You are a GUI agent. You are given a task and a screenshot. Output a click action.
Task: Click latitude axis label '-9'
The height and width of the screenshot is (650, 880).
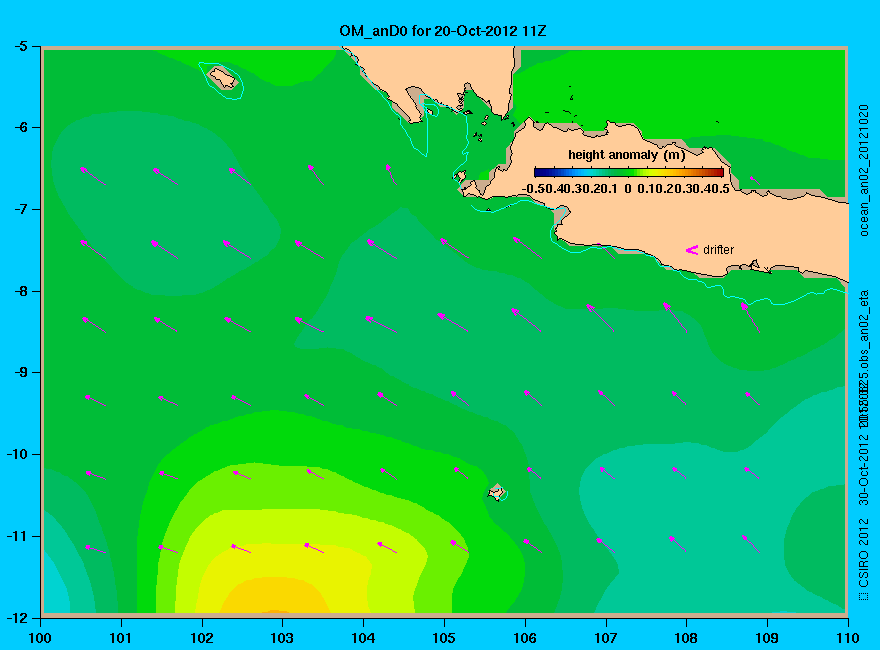20,372
